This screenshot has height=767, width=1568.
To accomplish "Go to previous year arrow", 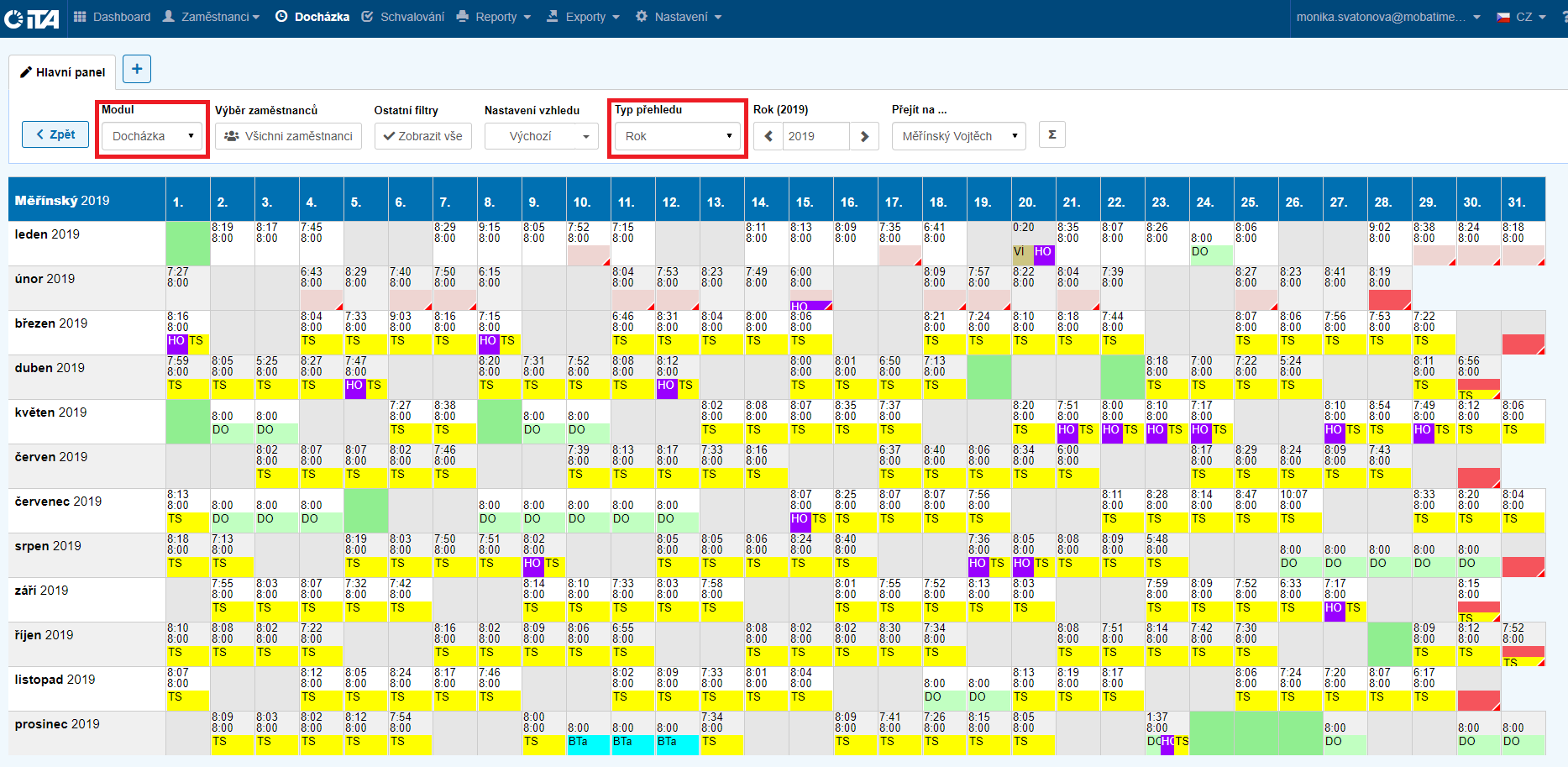I will [768, 136].
